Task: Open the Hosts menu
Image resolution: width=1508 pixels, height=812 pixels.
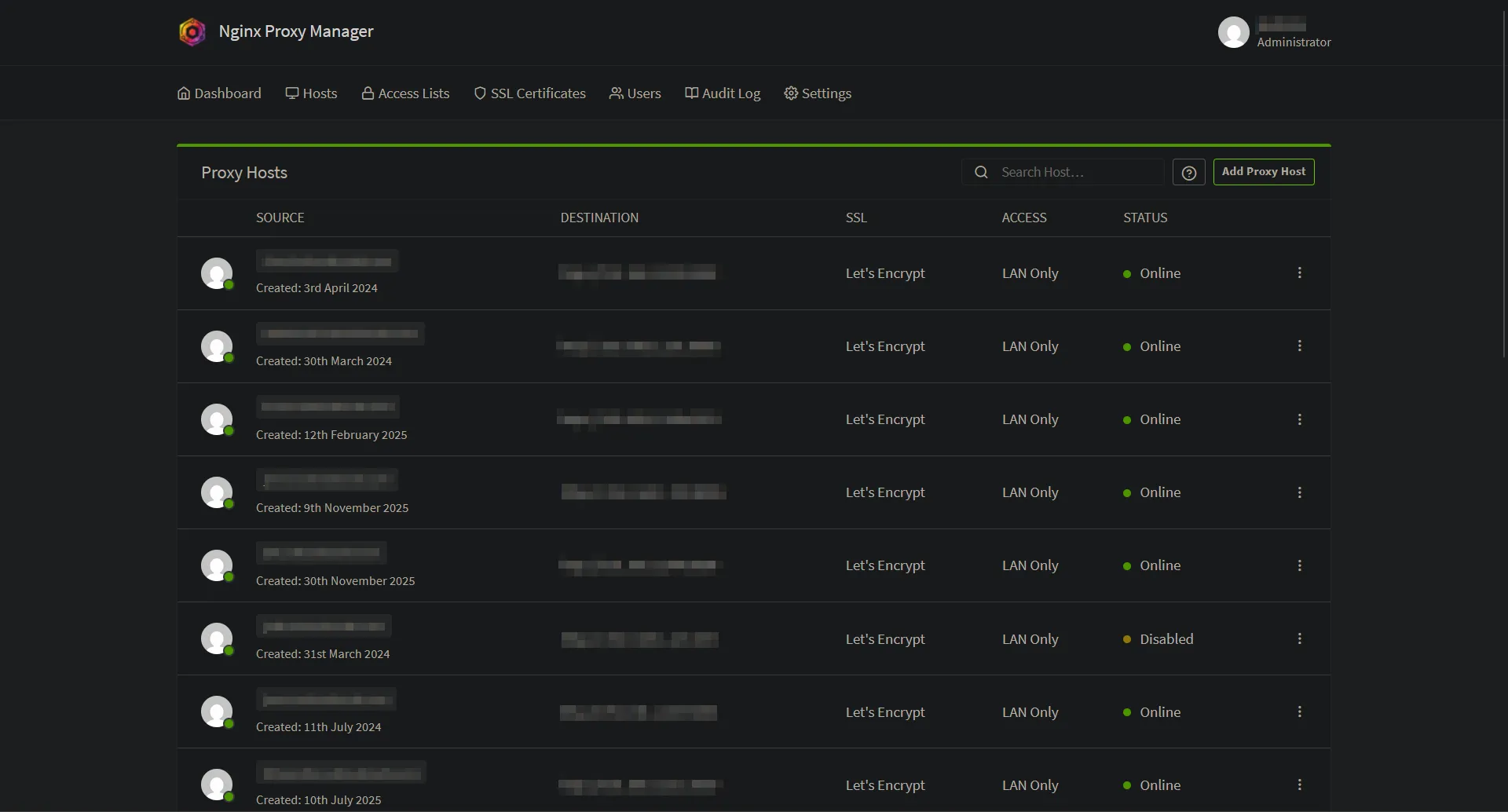Action: [311, 93]
